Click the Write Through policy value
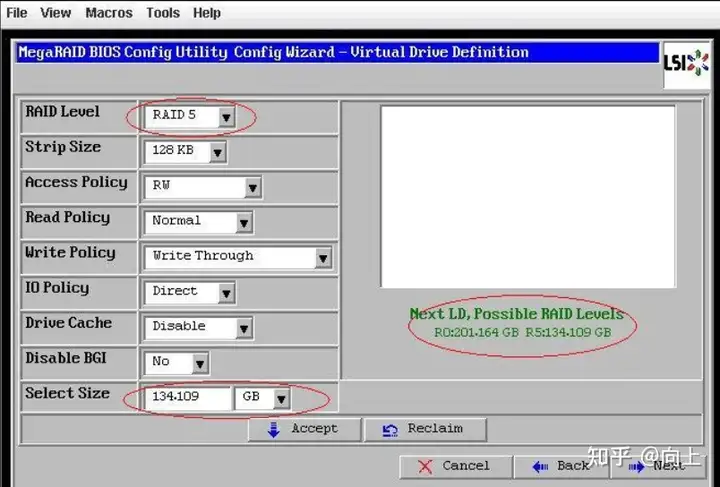This screenshot has width=720, height=487. [203, 256]
